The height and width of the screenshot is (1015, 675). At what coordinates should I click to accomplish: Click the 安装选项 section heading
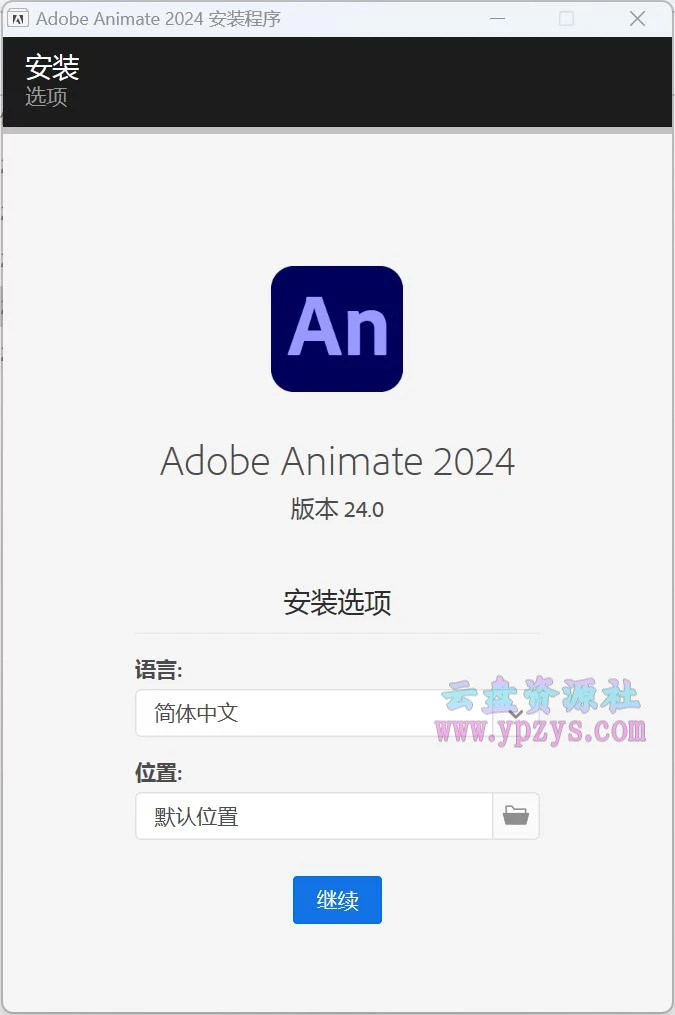[x=337, y=601]
